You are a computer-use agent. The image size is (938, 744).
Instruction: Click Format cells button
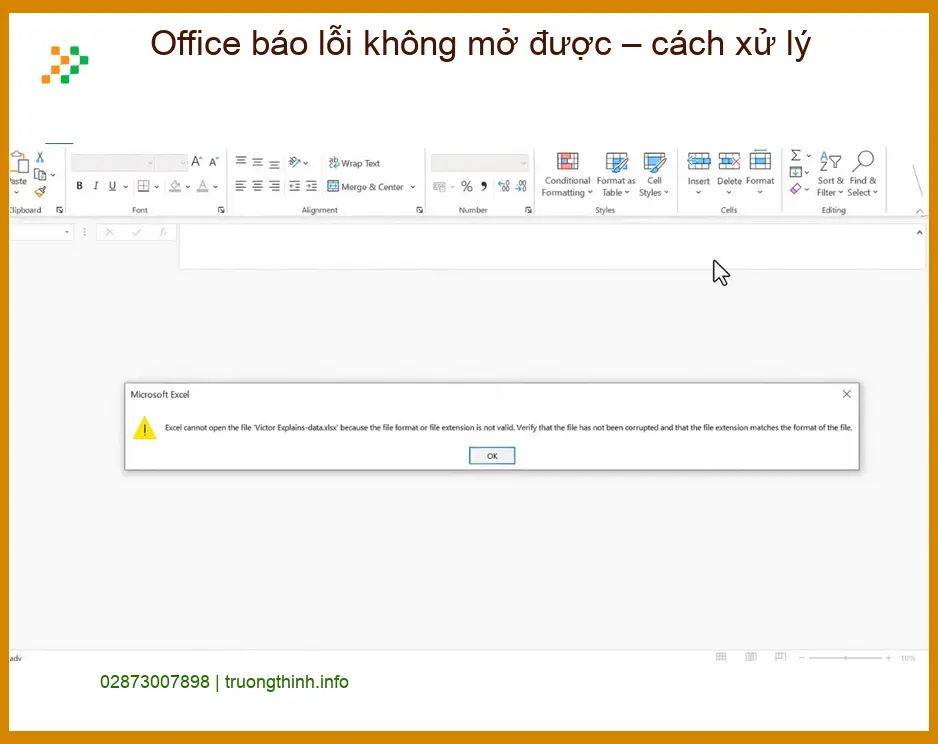pos(760,173)
